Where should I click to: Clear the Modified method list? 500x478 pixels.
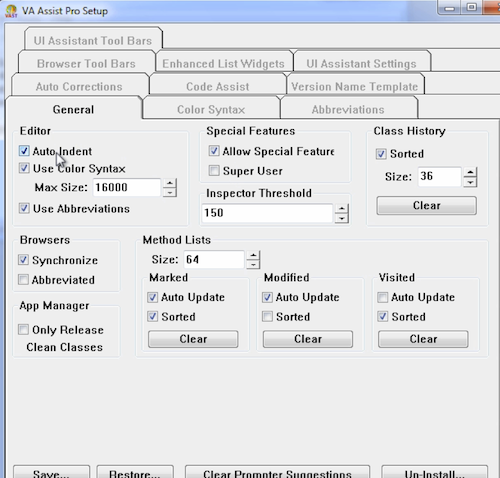click(308, 339)
